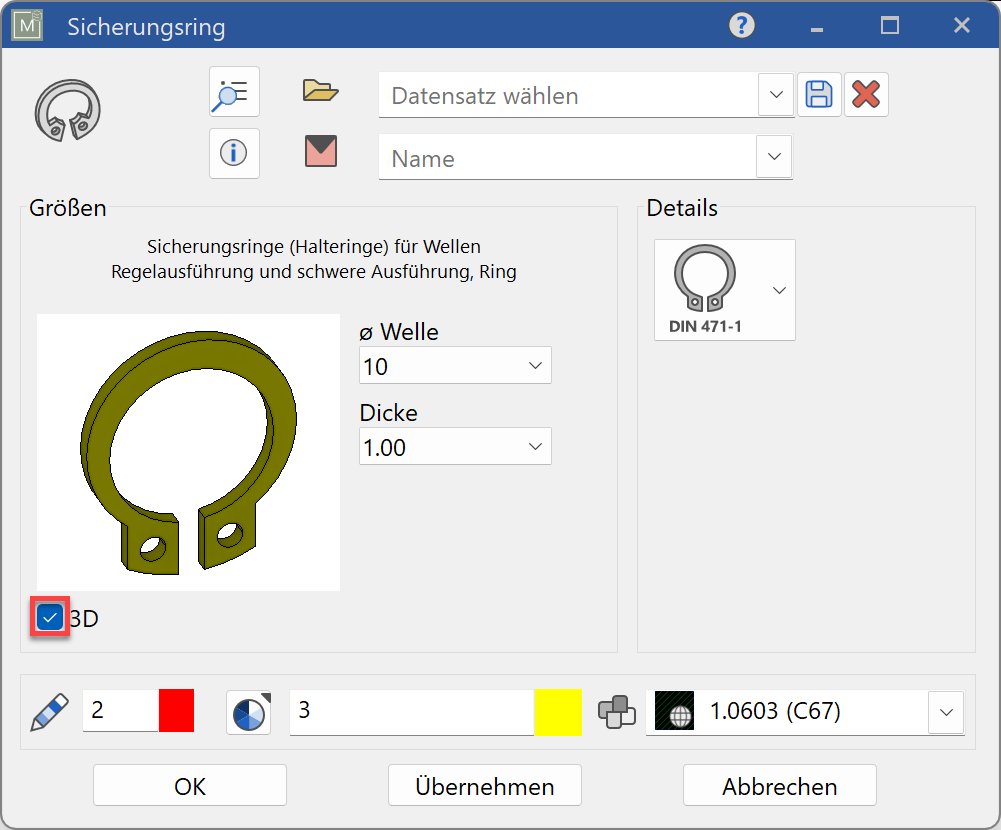This screenshot has width=1001, height=830.
Task: Open the Datensatz wählen combo box
Action: click(x=776, y=95)
